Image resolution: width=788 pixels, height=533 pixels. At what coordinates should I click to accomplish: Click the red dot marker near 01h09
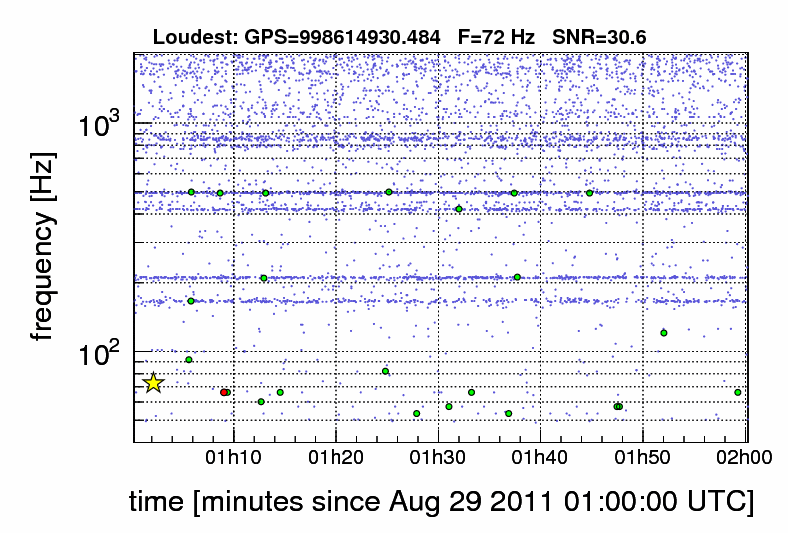[224, 392]
